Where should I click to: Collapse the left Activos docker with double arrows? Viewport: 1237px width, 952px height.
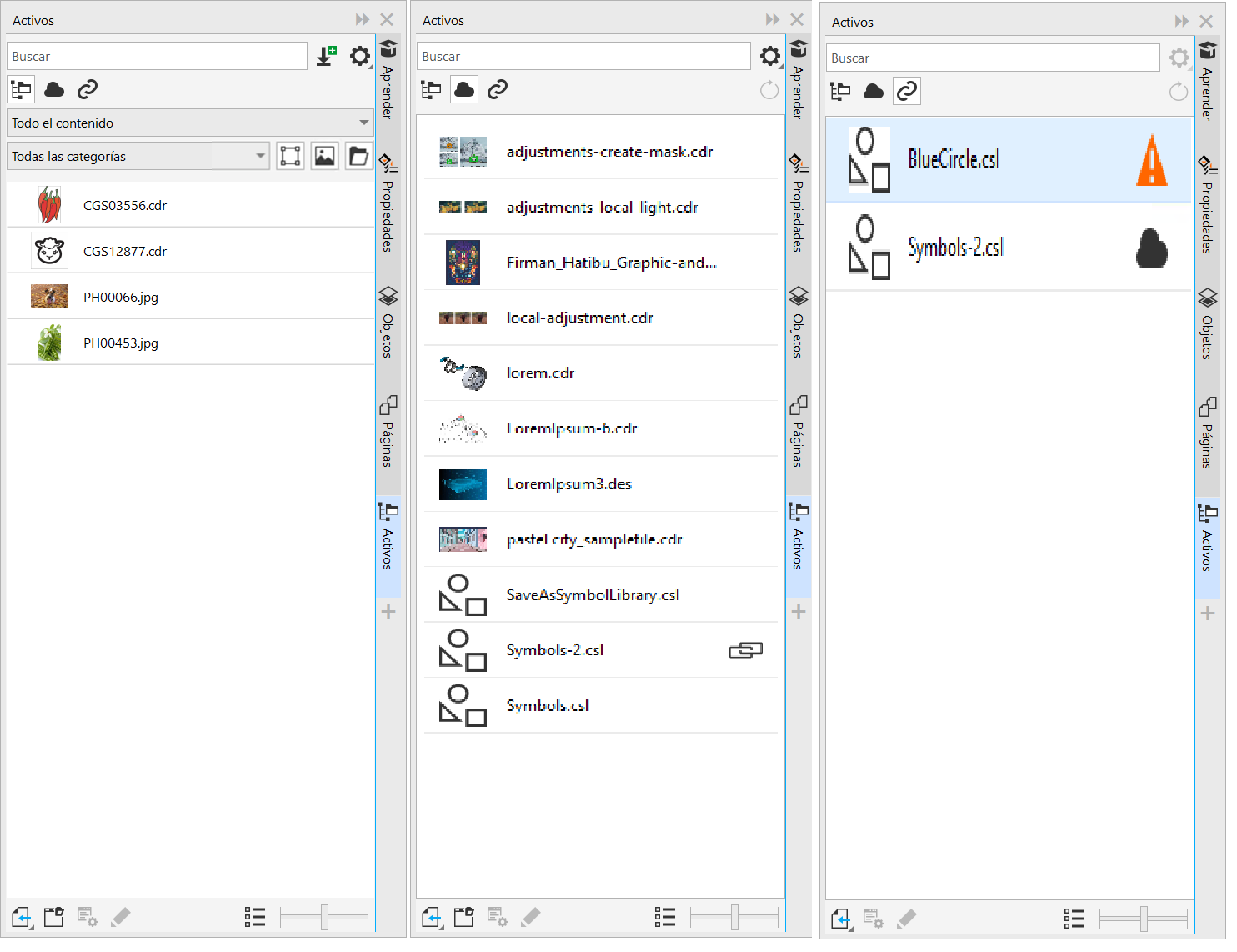point(362,20)
